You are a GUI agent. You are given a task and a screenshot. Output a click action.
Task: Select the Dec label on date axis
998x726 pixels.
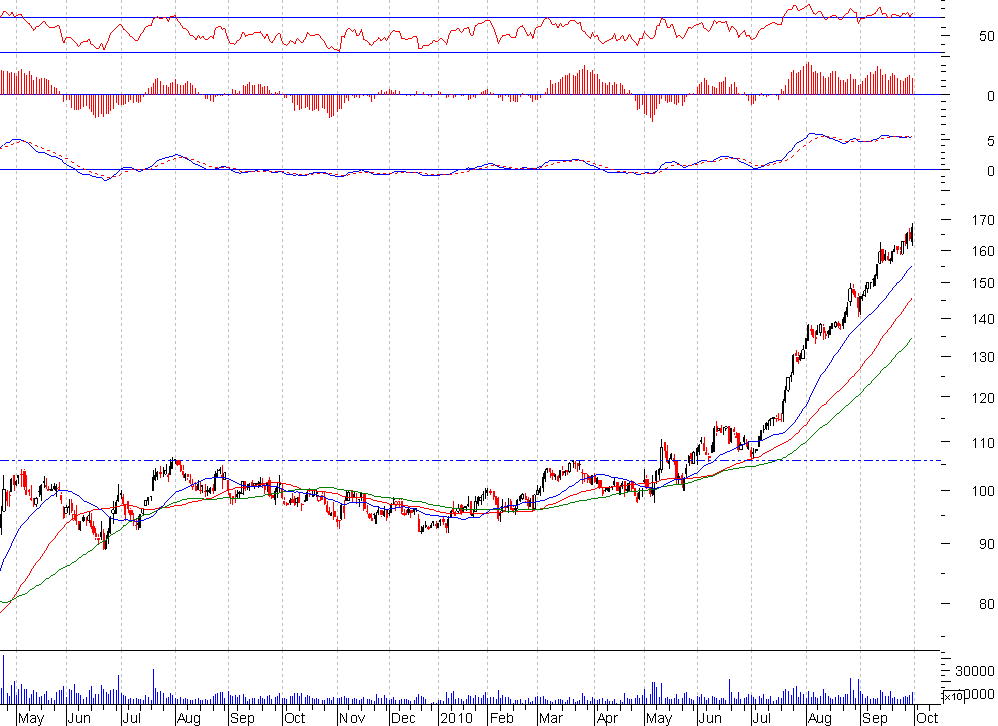[402, 718]
